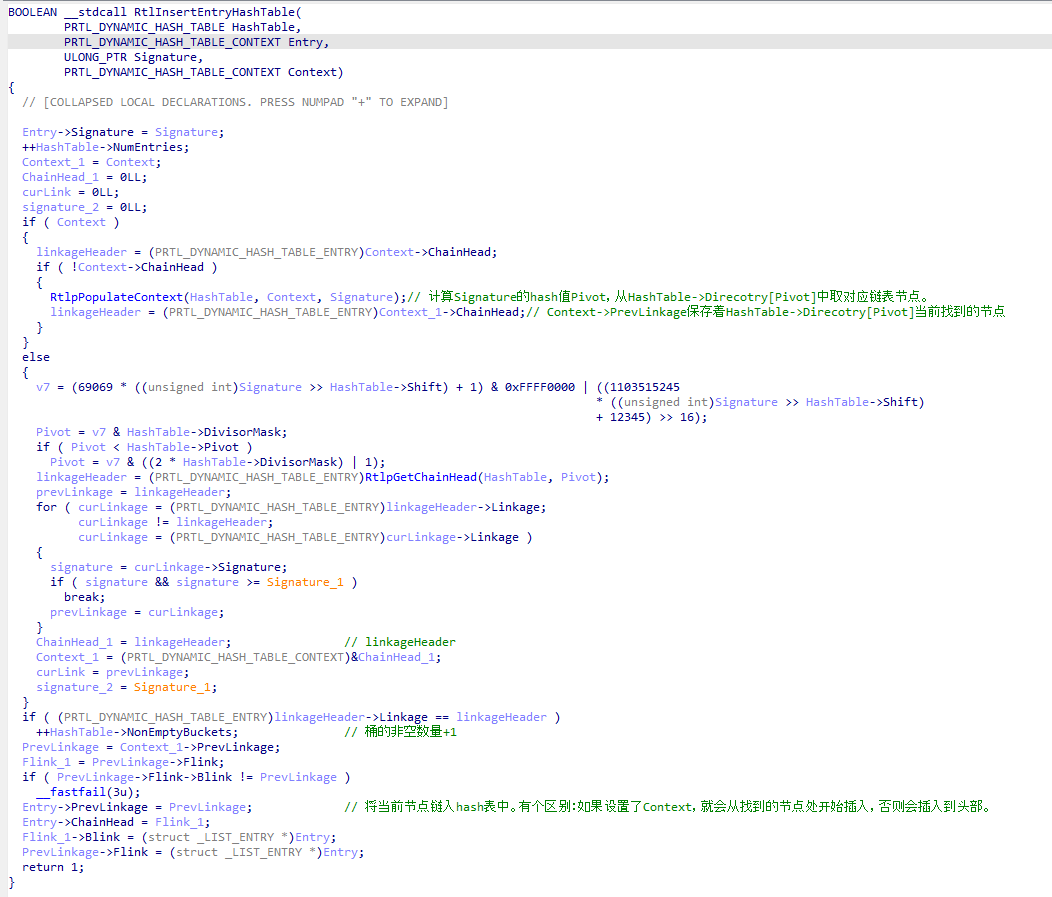
Task: Click orange 'Signature_1' in if condition
Action: pyautogui.click(x=305, y=582)
